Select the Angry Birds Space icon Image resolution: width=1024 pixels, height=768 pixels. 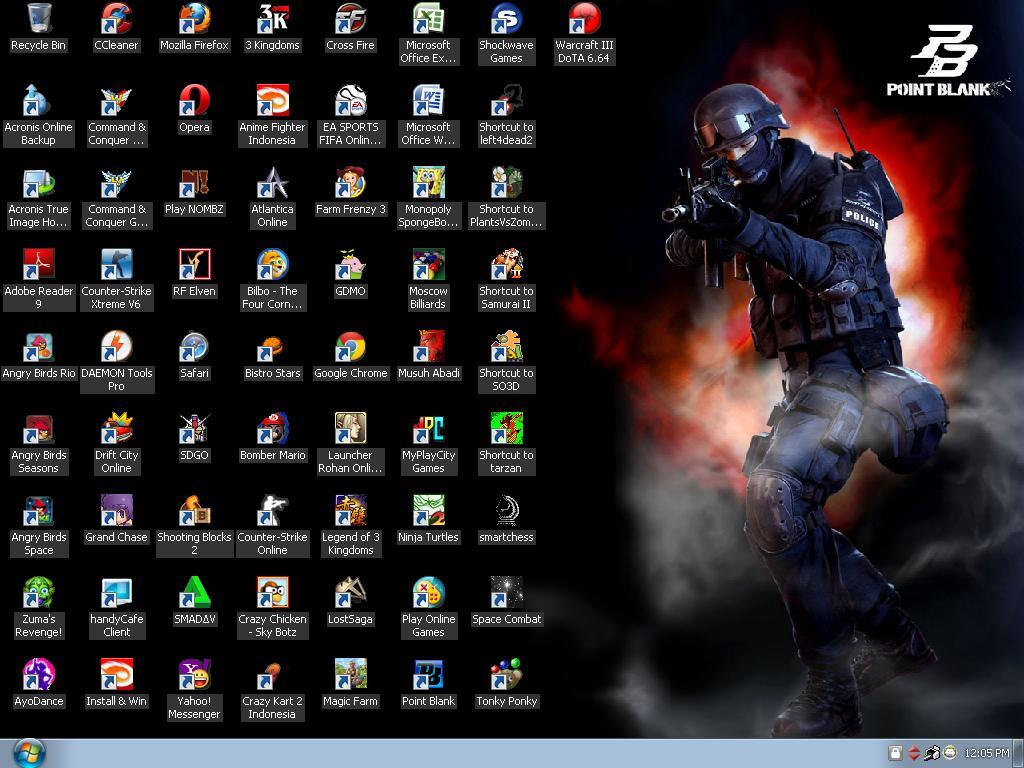(x=39, y=511)
